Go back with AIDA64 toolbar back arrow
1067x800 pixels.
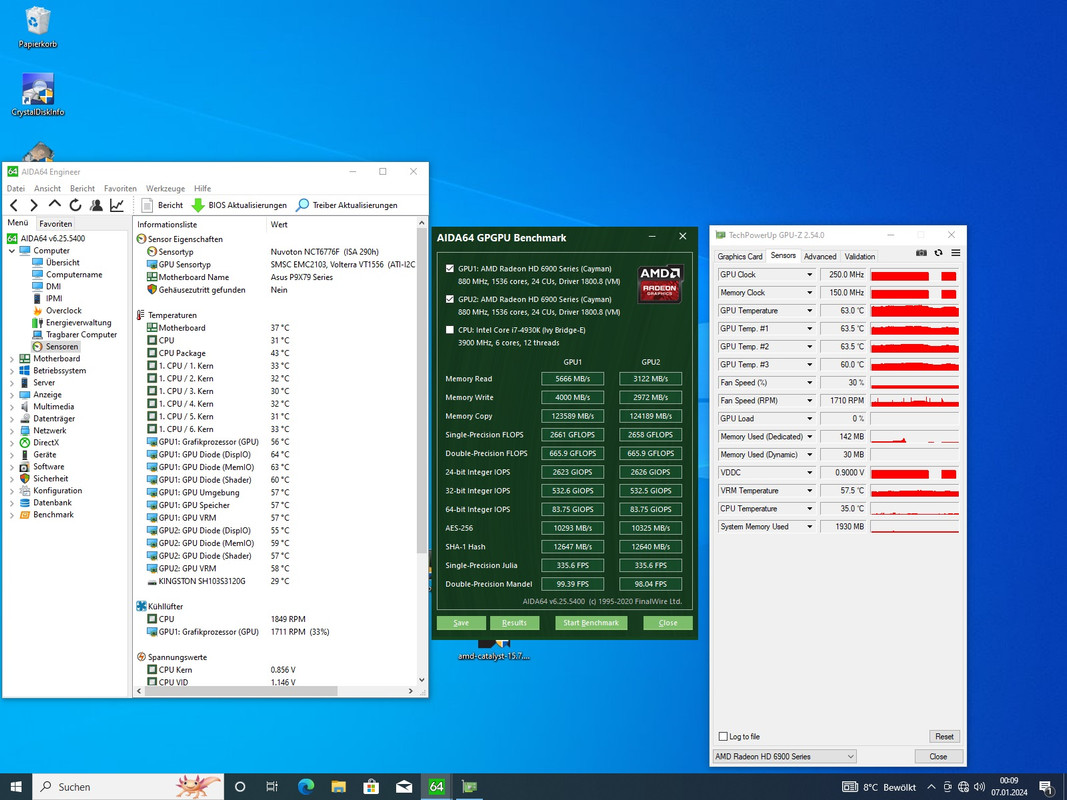pos(14,205)
